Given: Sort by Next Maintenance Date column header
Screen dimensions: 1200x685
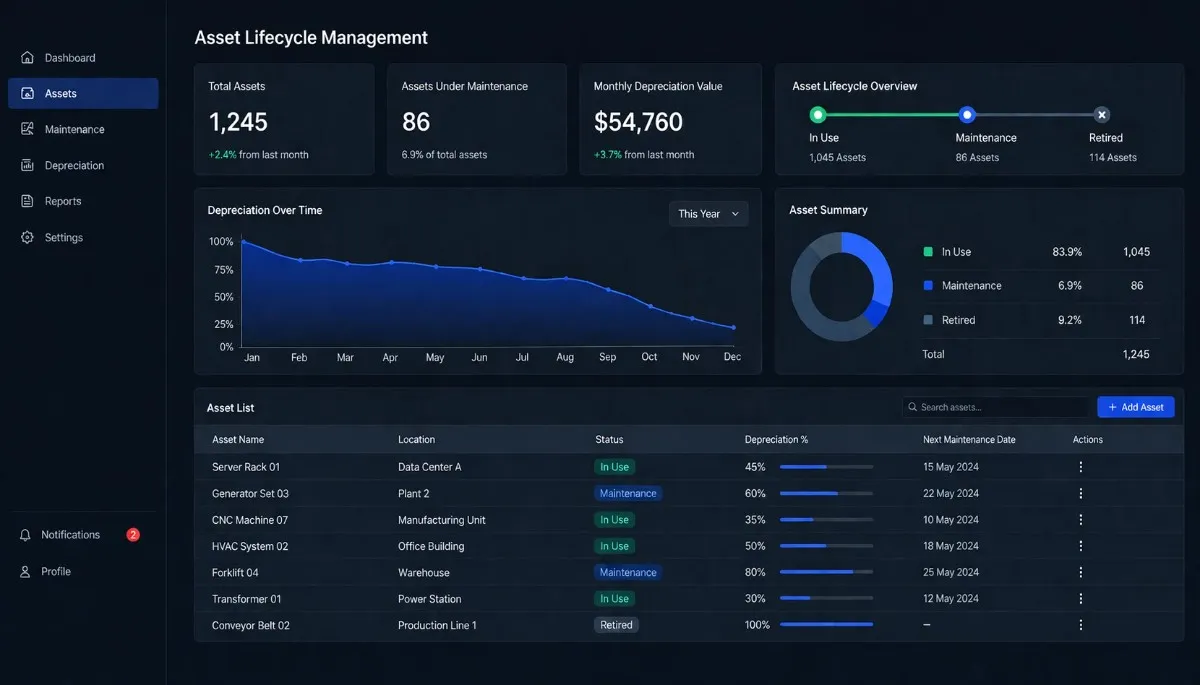Looking at the screenshot, I should click(969, 440).
